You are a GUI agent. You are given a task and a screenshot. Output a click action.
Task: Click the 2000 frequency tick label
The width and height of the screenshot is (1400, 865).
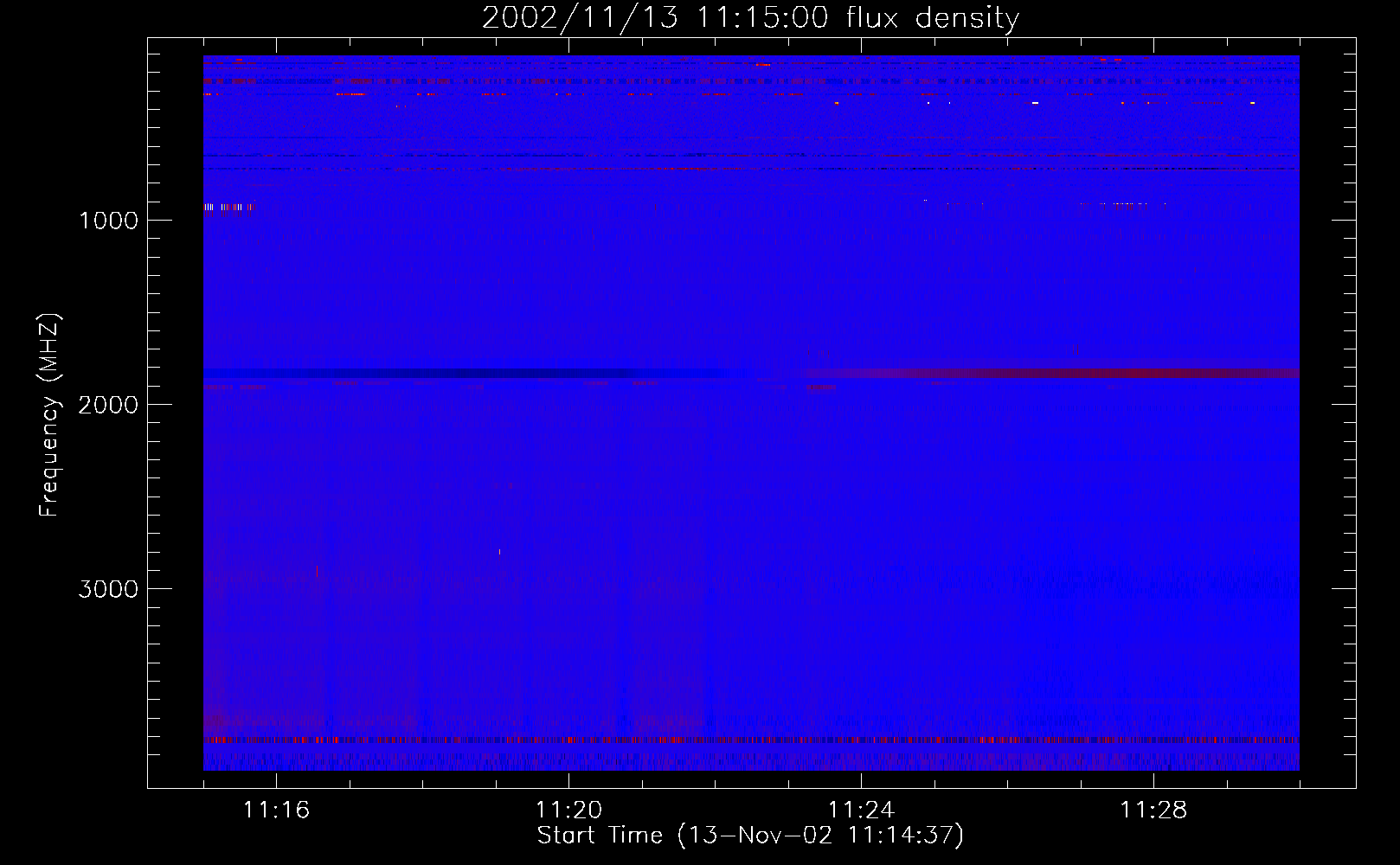click(x=108, y=405)
